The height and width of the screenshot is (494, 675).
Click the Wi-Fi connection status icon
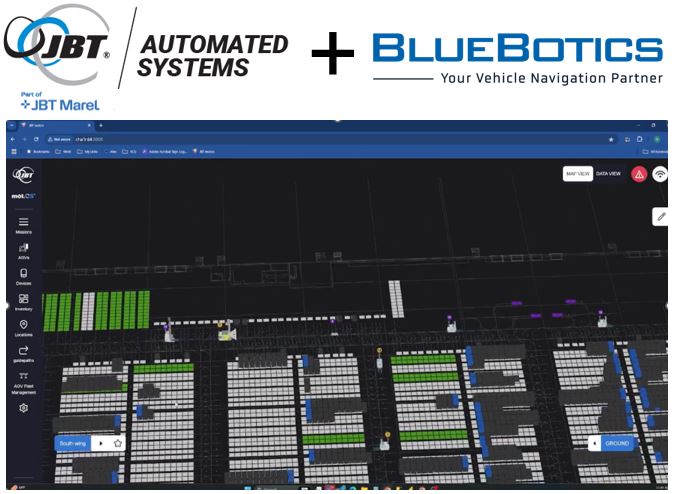(x=660, y=174)
